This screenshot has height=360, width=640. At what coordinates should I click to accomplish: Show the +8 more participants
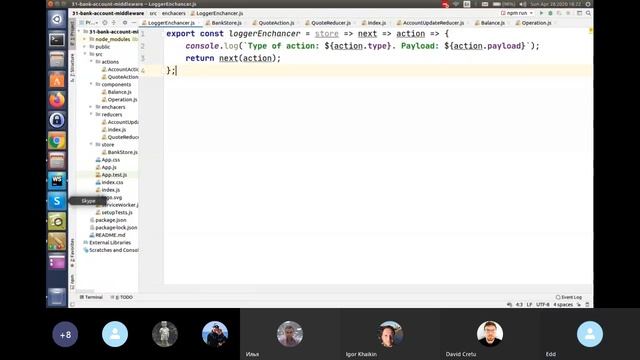click(65, 334)
